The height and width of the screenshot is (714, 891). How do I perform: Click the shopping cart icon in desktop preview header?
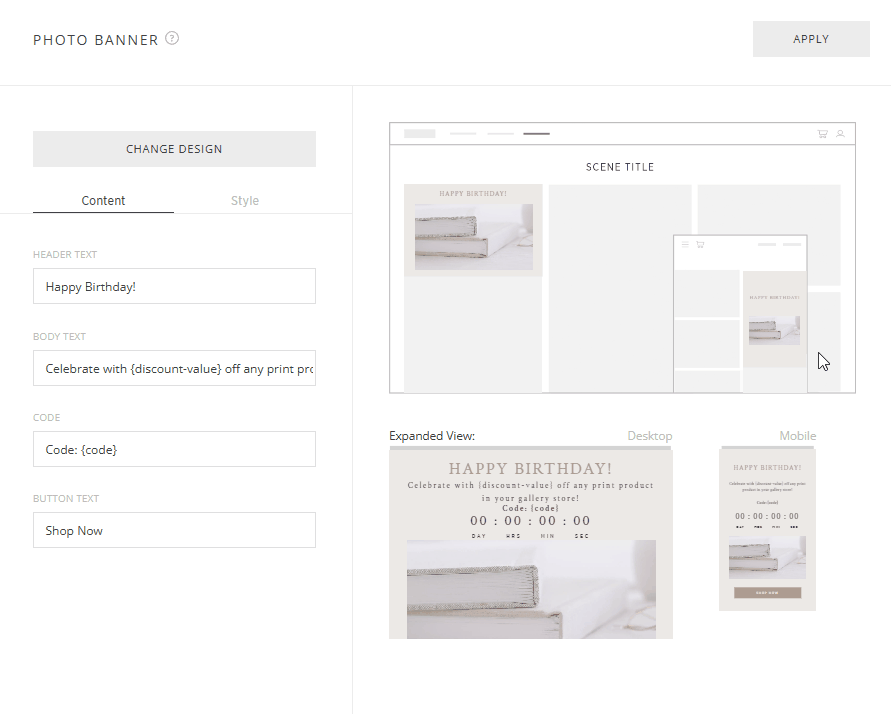tap(822, 133)
